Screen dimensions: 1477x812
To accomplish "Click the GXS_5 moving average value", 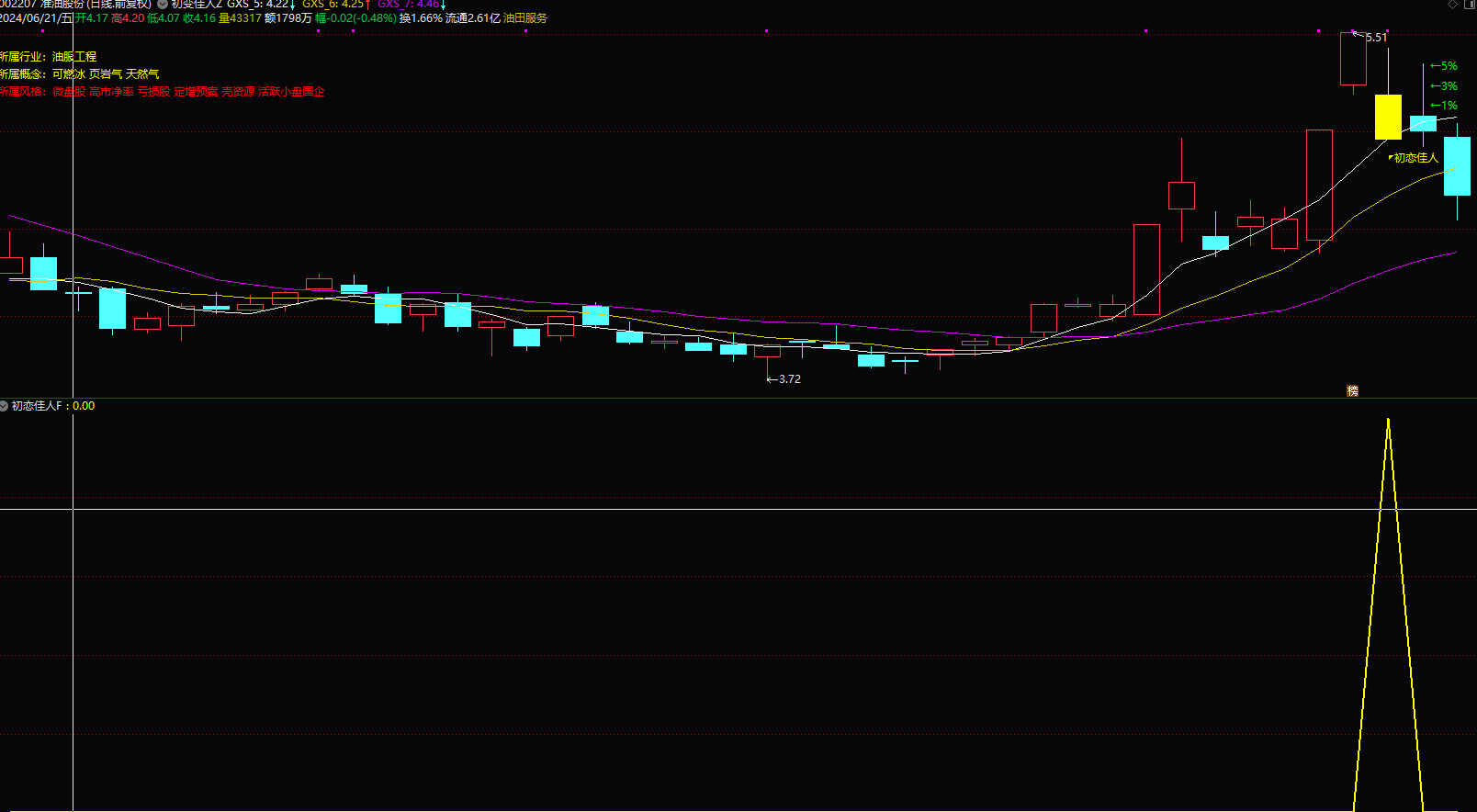I will [262, 5].
